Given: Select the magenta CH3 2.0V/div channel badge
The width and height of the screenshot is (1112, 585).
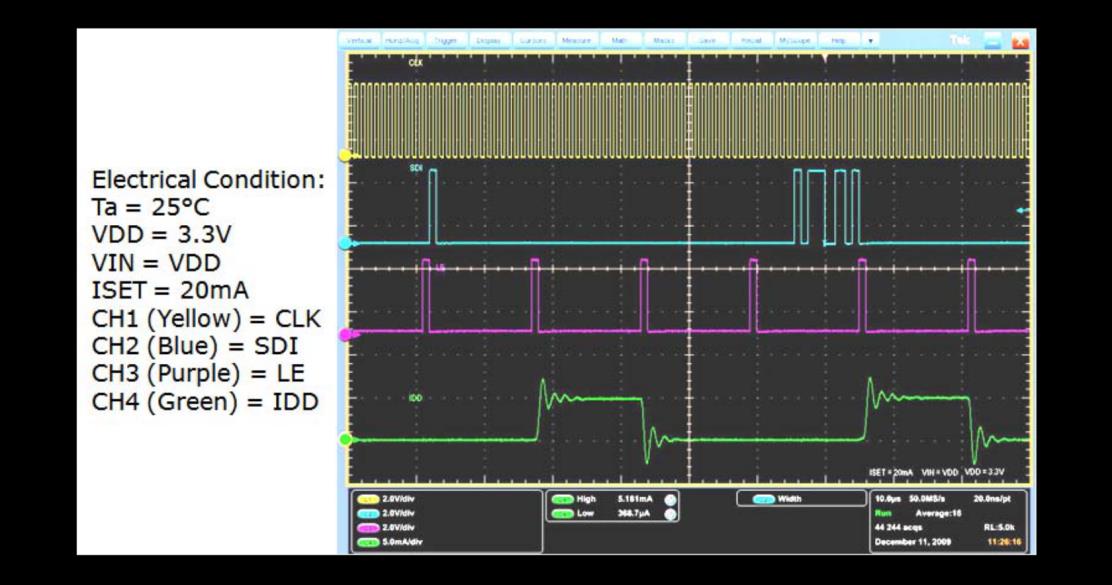Looking at the screenshot, I should pyautogui.click(x=368, y=527).
